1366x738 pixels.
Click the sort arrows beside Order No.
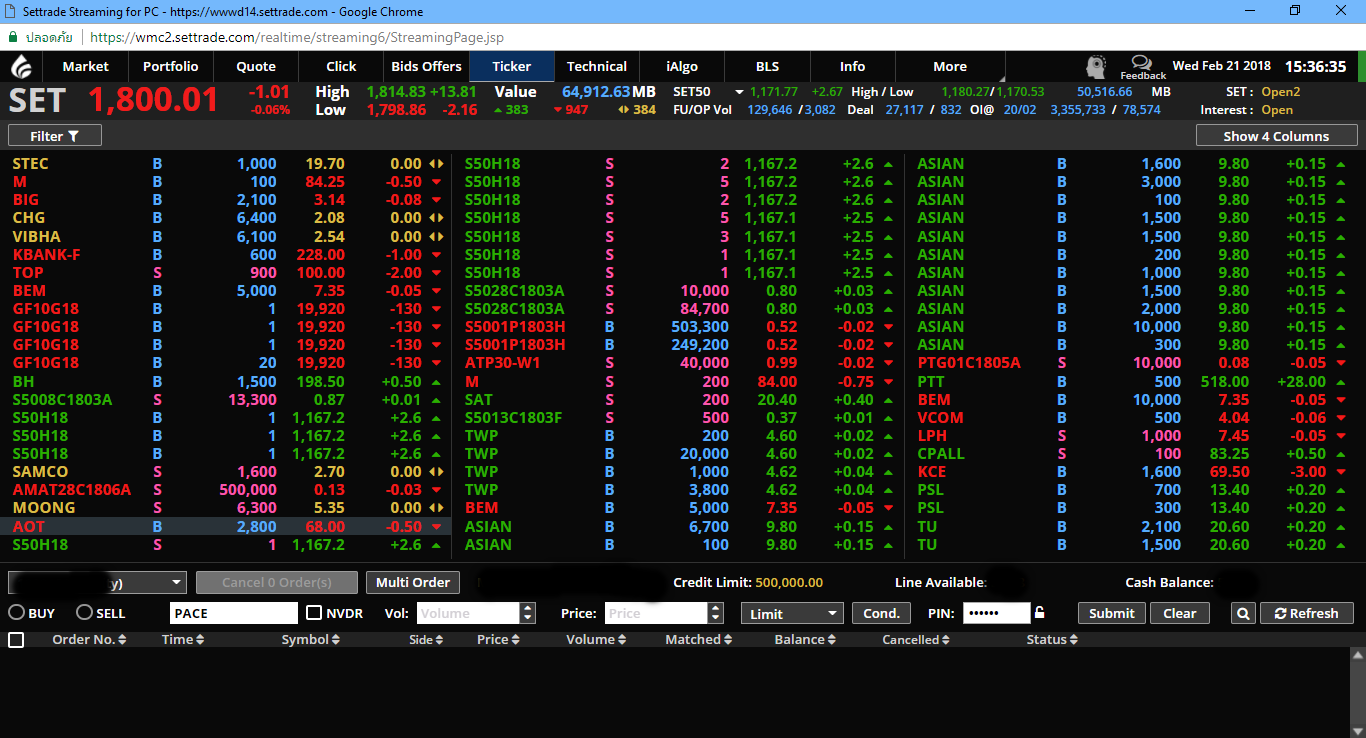[122, 640]
